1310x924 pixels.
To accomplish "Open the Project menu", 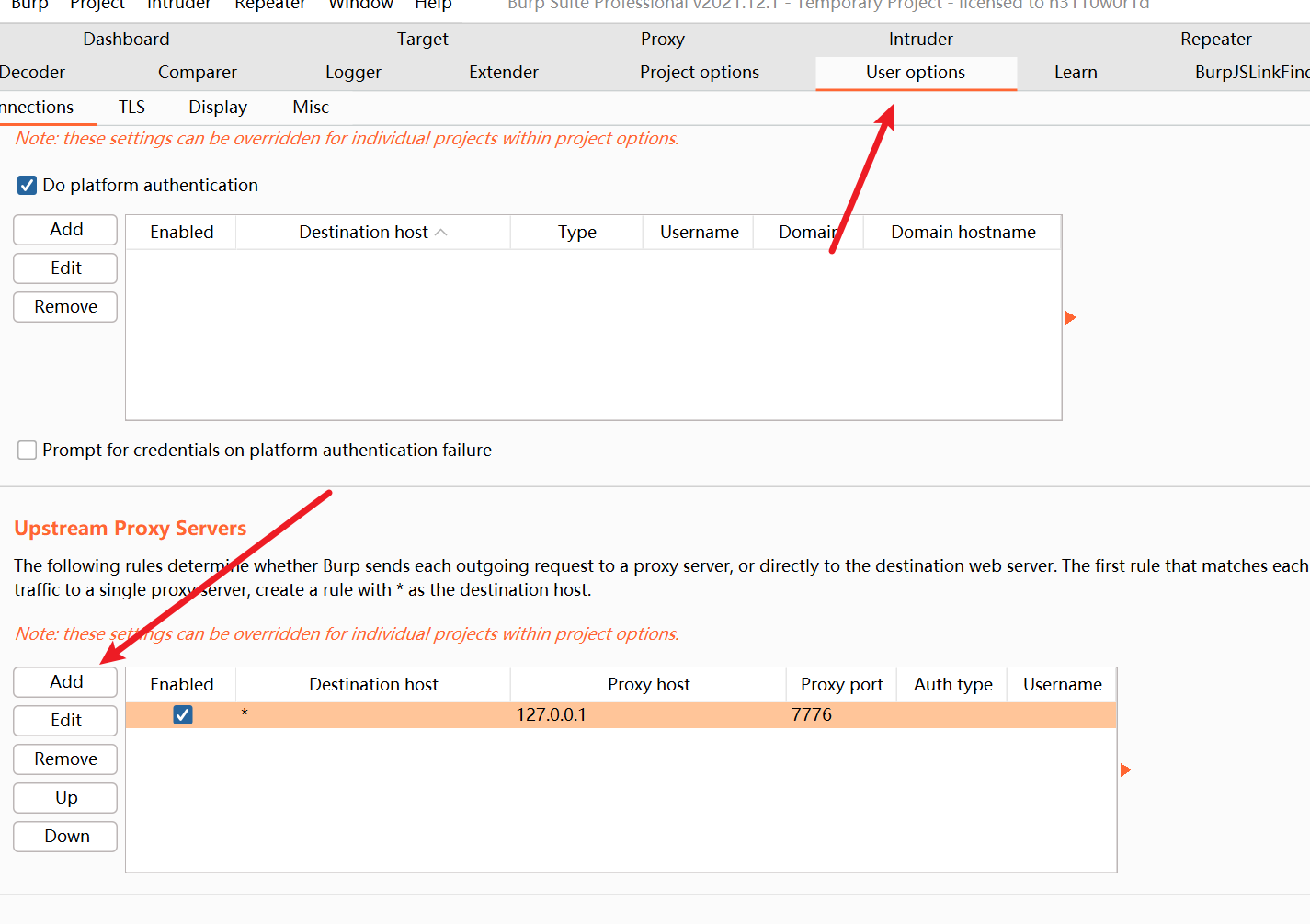I will click(97, 5).
